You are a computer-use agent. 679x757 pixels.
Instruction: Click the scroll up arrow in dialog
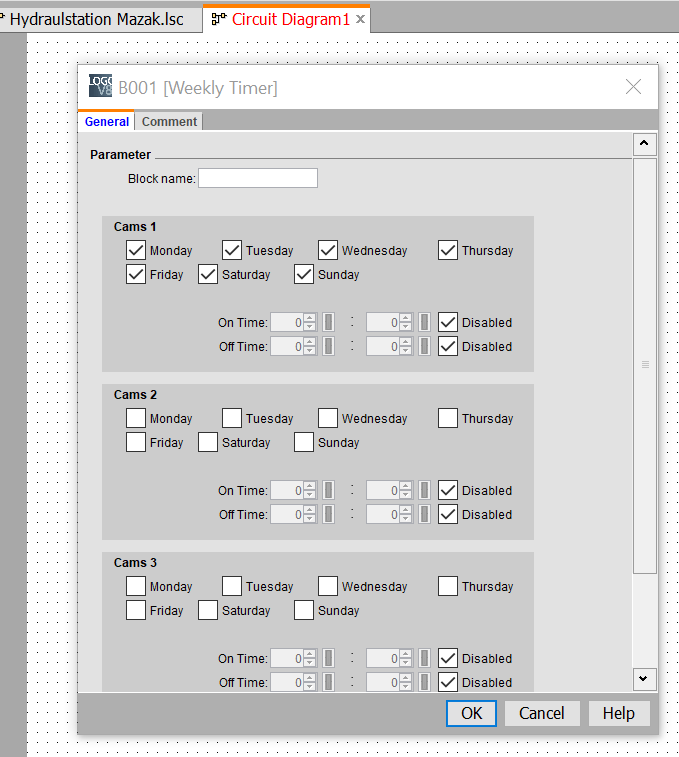point(644,143)
